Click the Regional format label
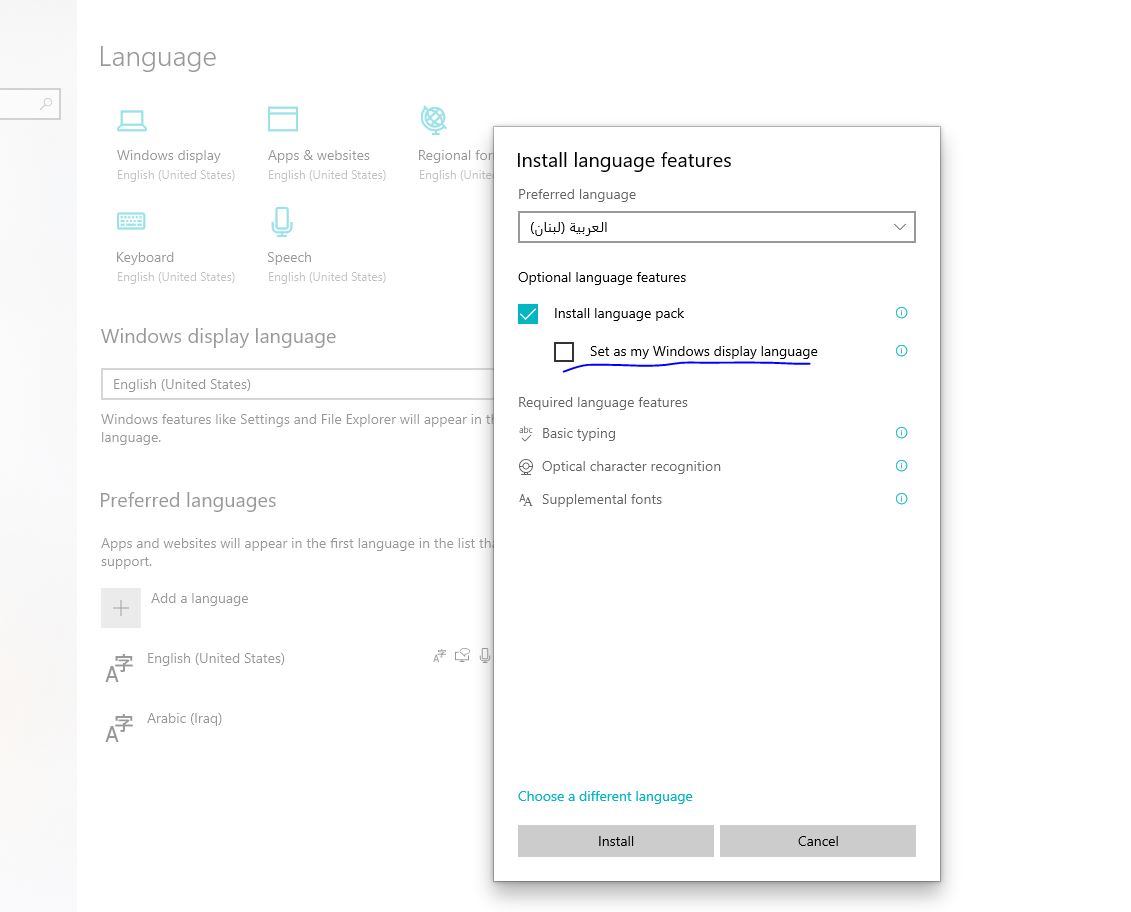1131x912 pixels. (455, 155)
